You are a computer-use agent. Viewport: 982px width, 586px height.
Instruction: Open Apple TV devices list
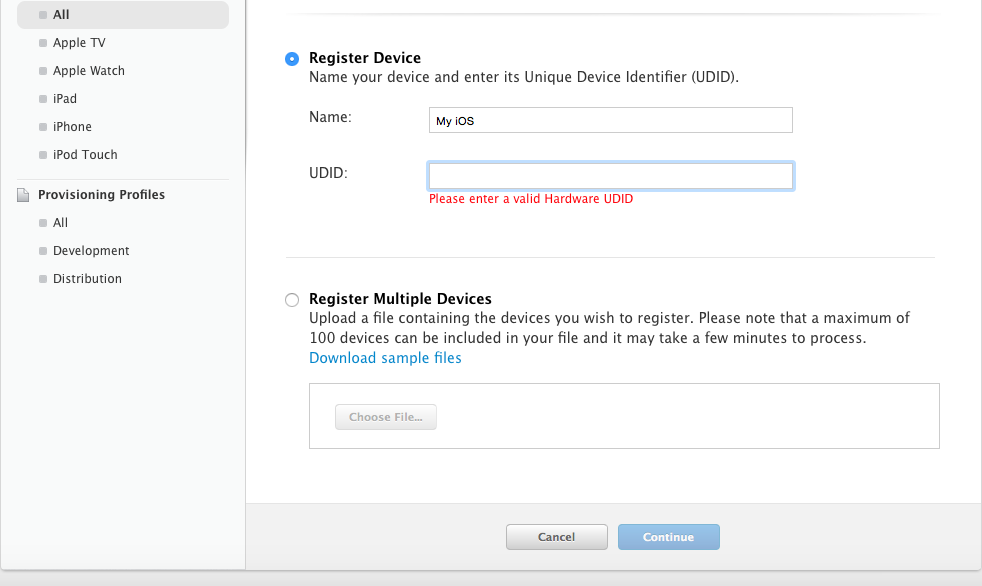click(x=79, y=43)
